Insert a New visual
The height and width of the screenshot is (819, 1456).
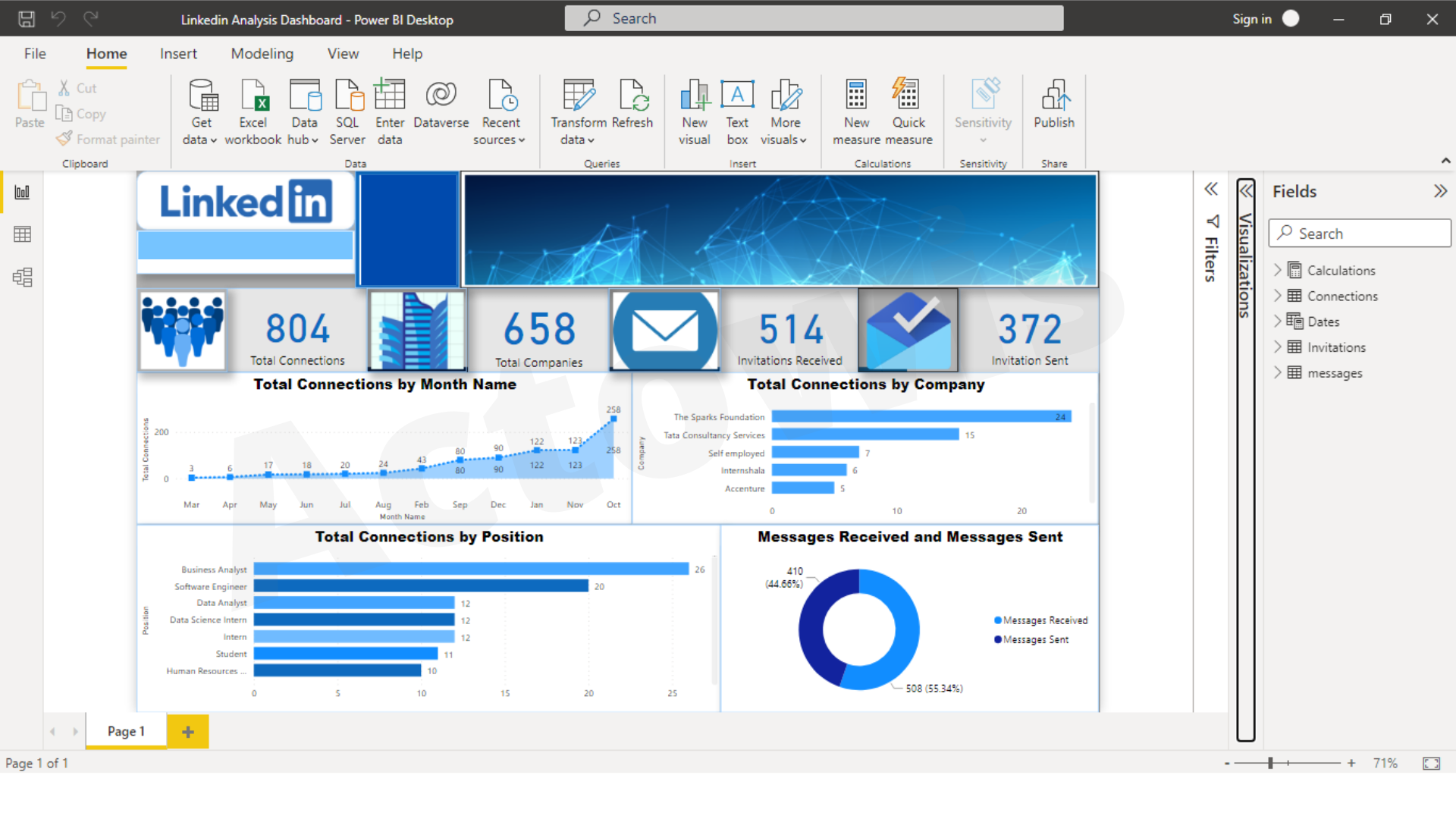695,112
